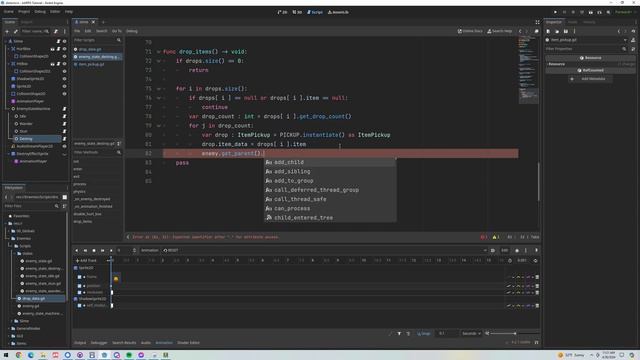Run the project with the play button
This screenshot has height=360, width=640.
[x=555, y=12]
